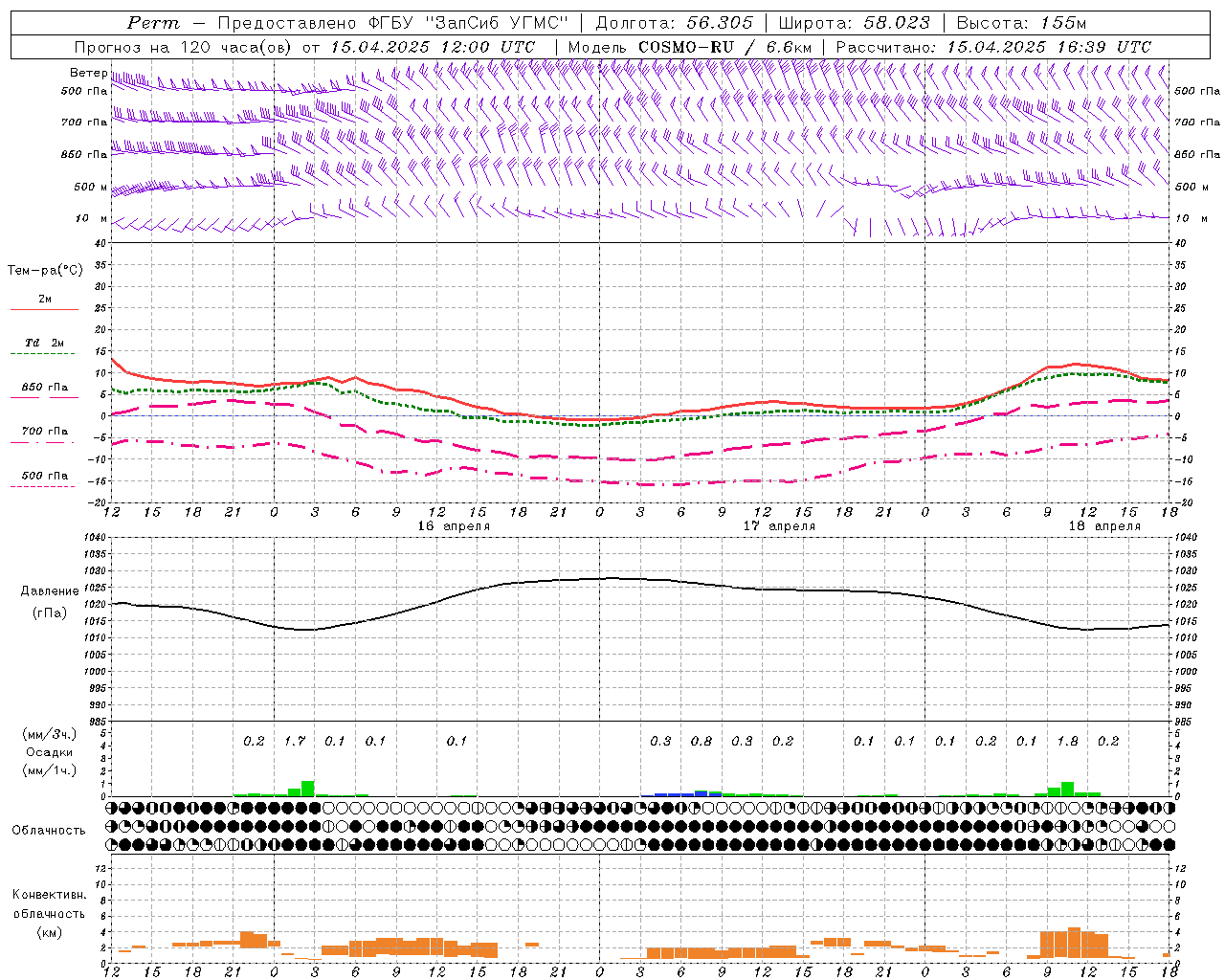Click the "Прогноз на 120 часа(ов)" forecast text
This screenshot has height=980, width=1225.
pyautogui.click(x=185, y=47)
